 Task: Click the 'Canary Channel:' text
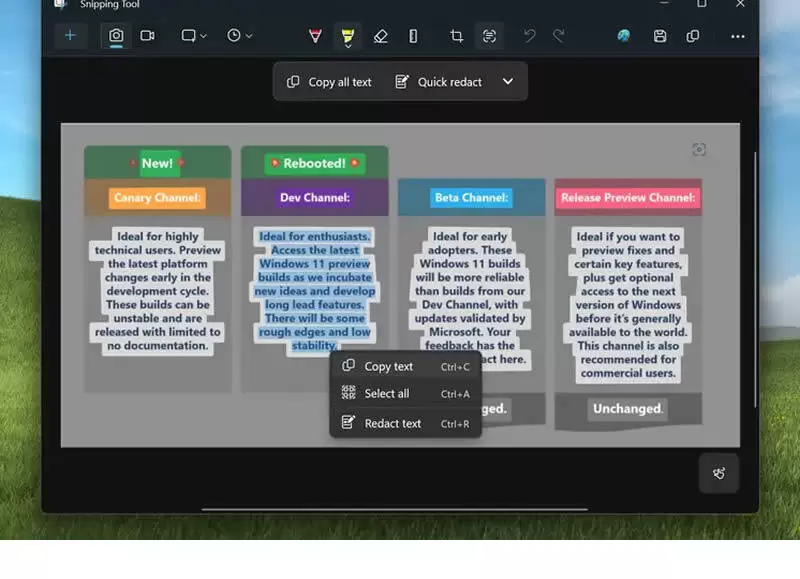[157, 198]
